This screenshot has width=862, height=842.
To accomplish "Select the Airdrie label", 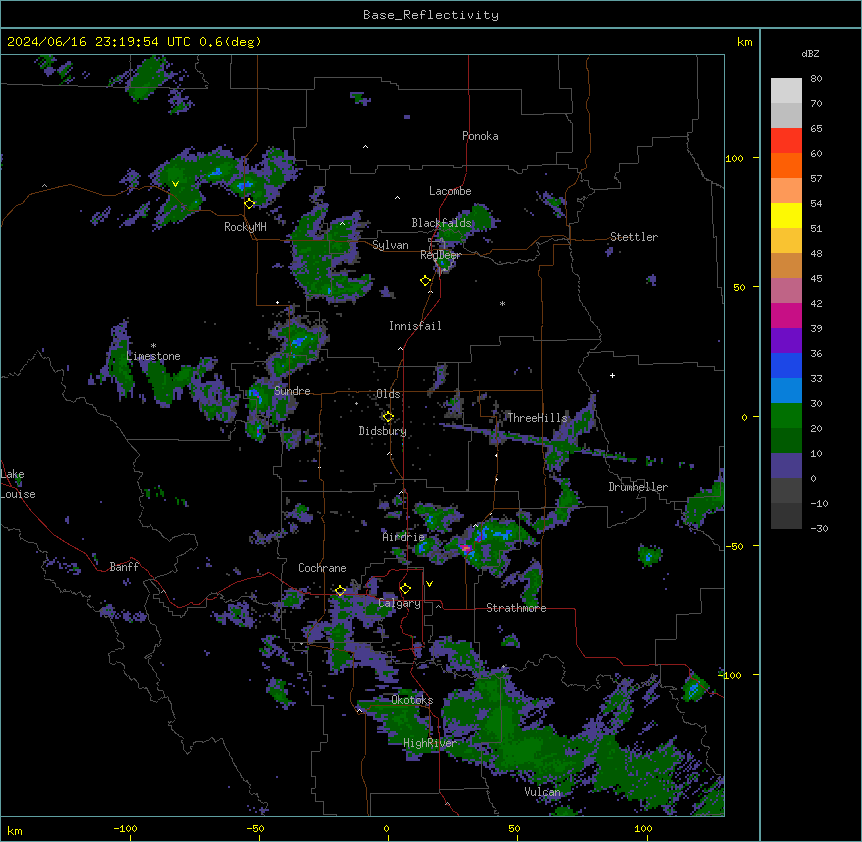I will 404,537.
